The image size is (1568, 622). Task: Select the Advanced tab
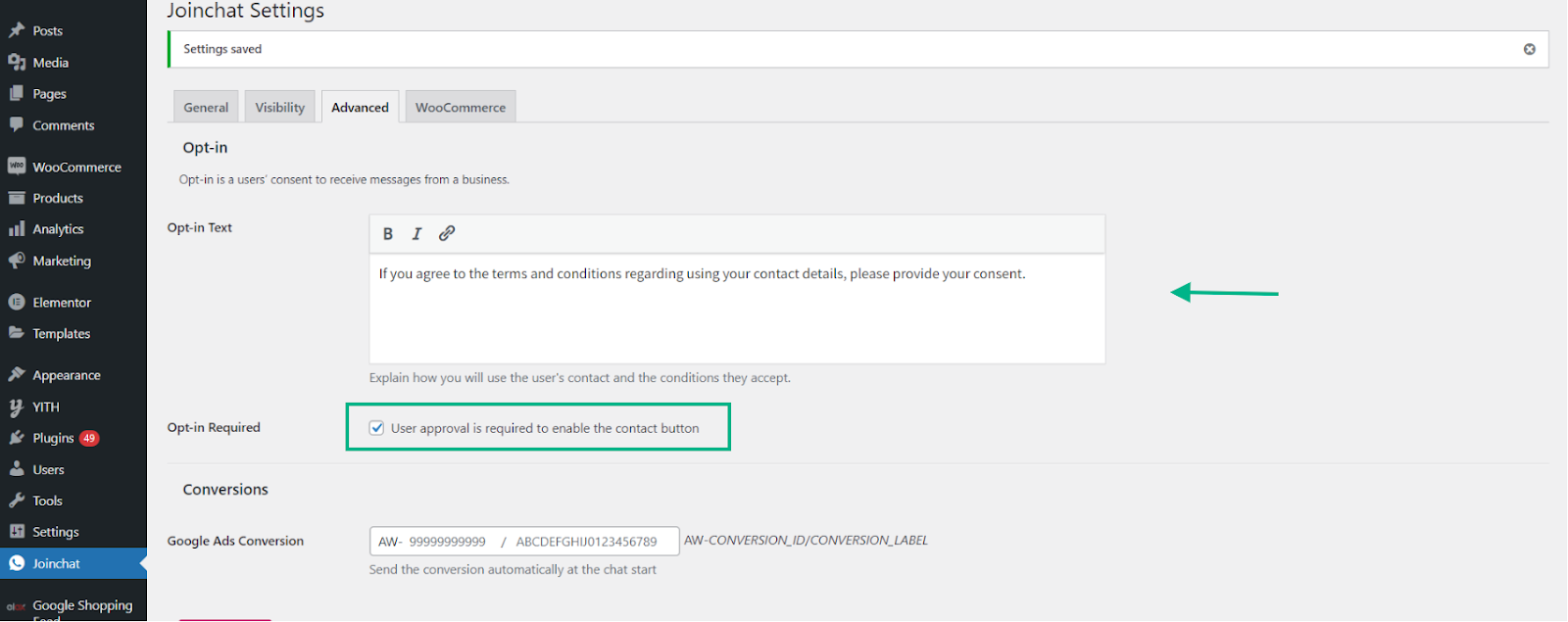360,108
